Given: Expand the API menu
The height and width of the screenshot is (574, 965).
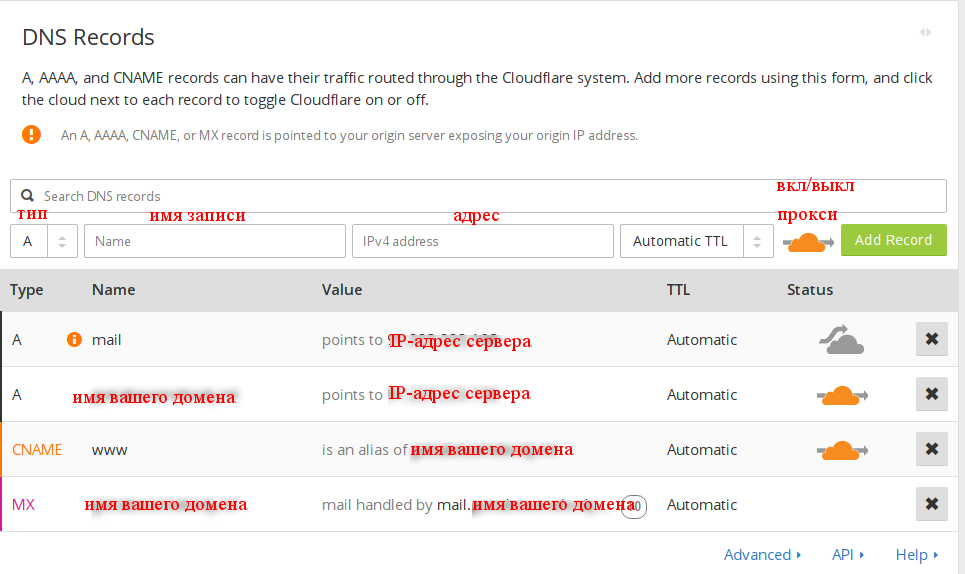Looking at the screenshot, I should tap(848, 554).
